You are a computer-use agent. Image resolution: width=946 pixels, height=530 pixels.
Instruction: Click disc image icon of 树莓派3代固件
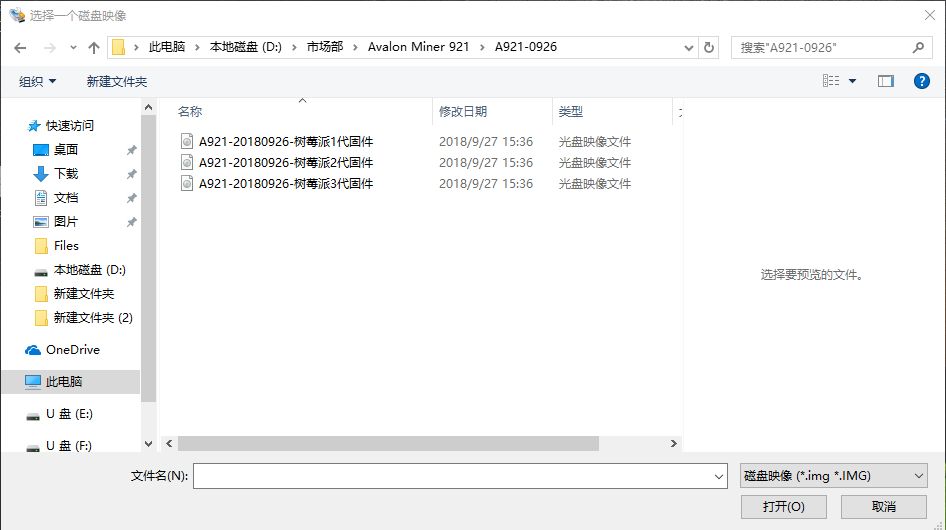point(187,184)
